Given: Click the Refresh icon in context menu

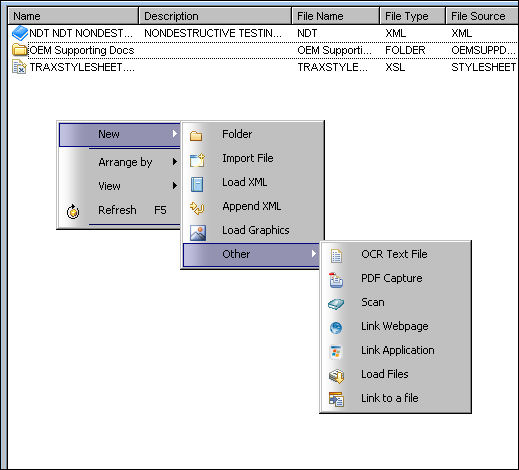Looking at the screenshot, I should coord(73,211).
